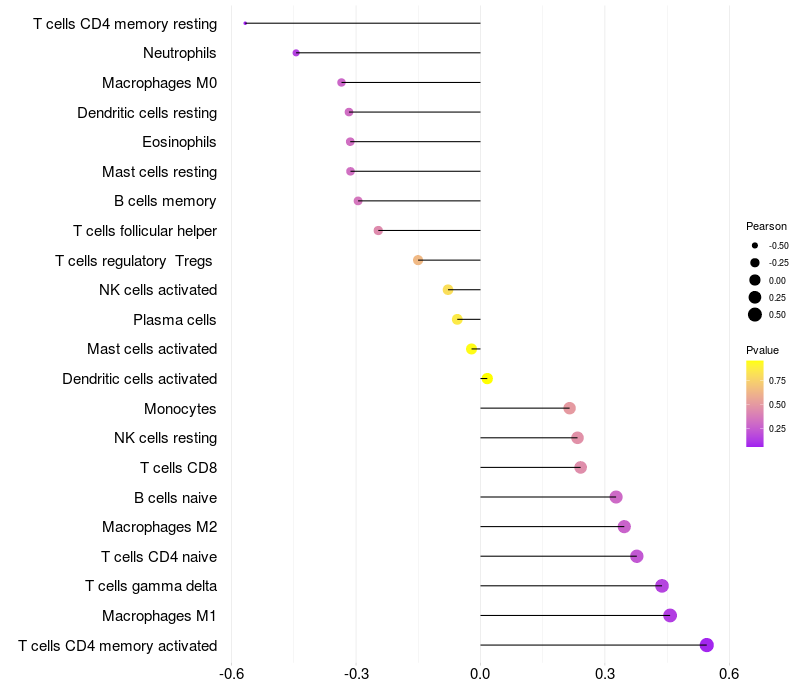Click the T cells CD8 data point
This screenshot has width=800, height=700.
[x=580, y=467]
